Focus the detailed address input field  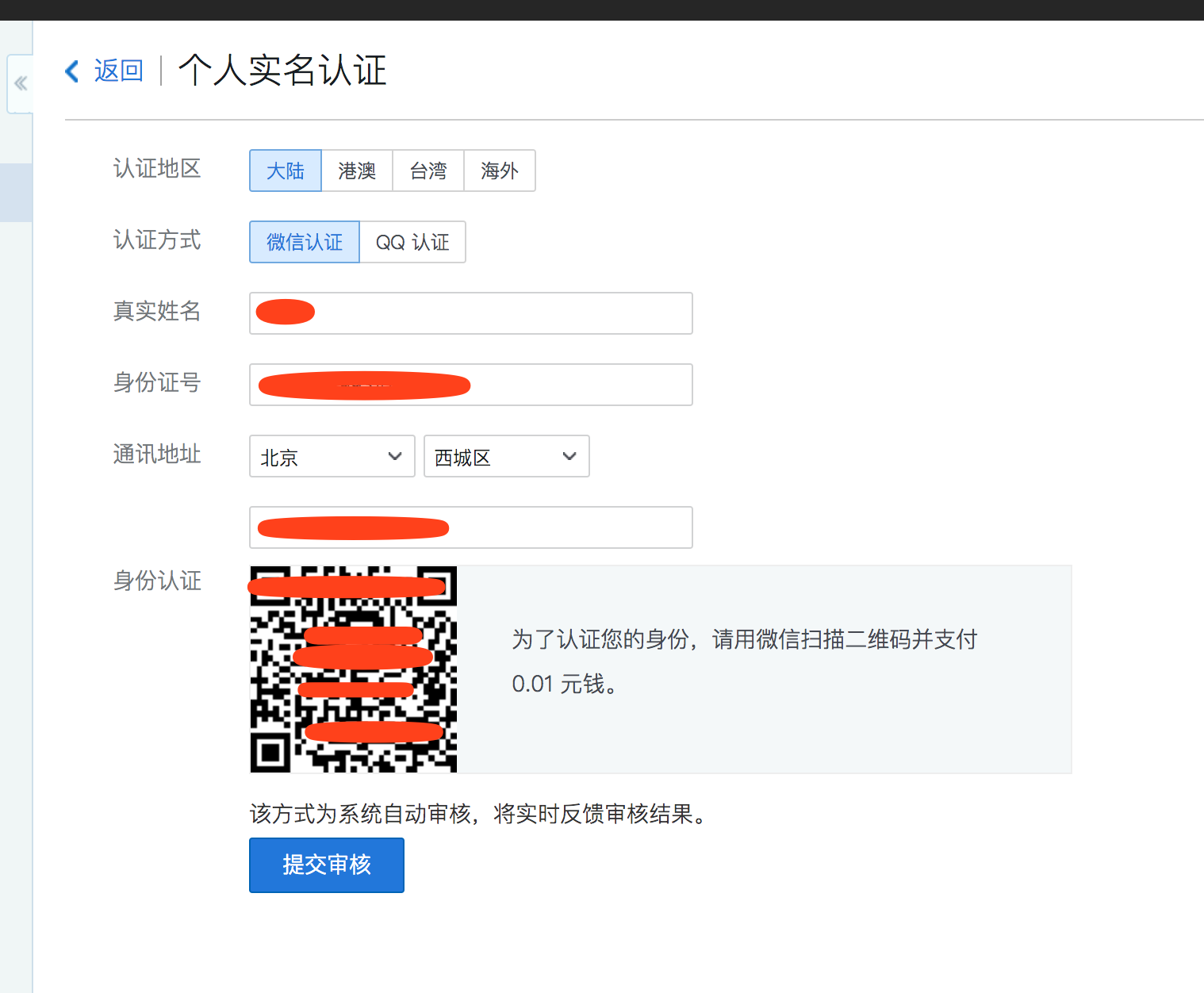click(471, 527)
